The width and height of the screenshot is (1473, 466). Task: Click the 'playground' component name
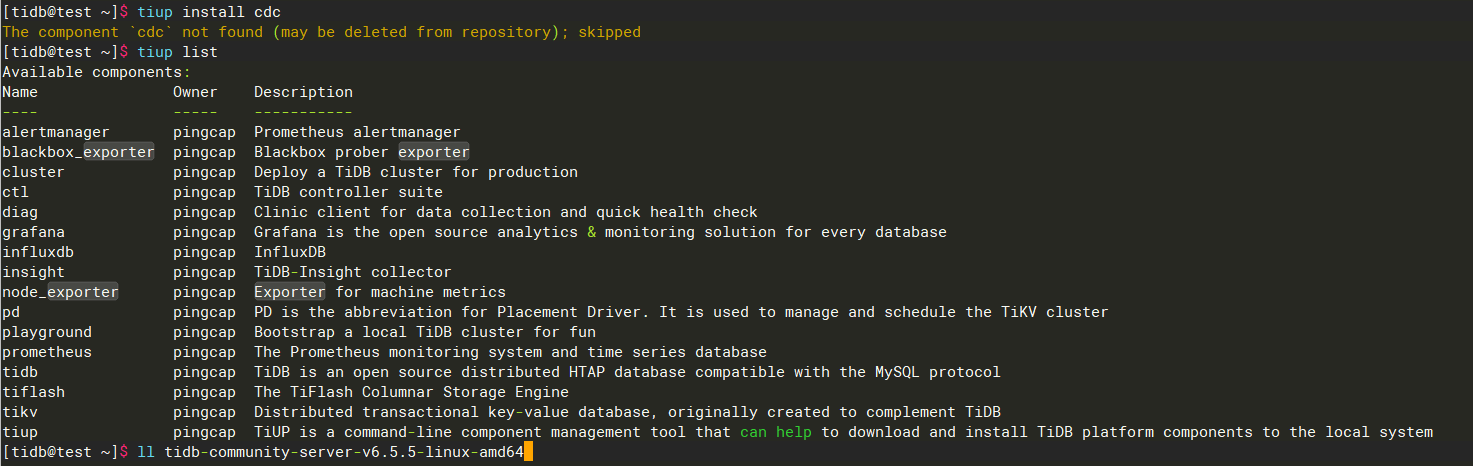47,332
